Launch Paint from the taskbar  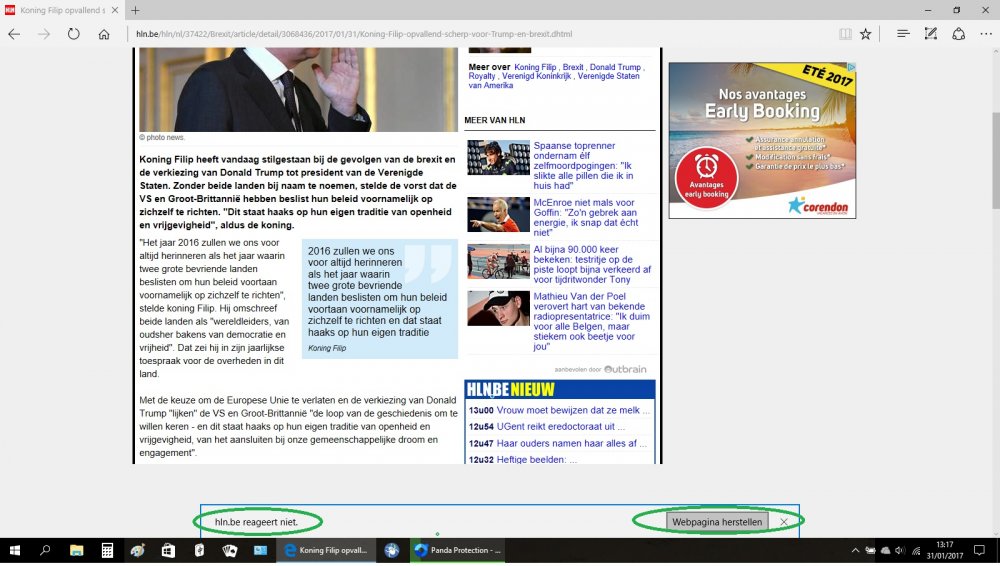coord(138,550)
